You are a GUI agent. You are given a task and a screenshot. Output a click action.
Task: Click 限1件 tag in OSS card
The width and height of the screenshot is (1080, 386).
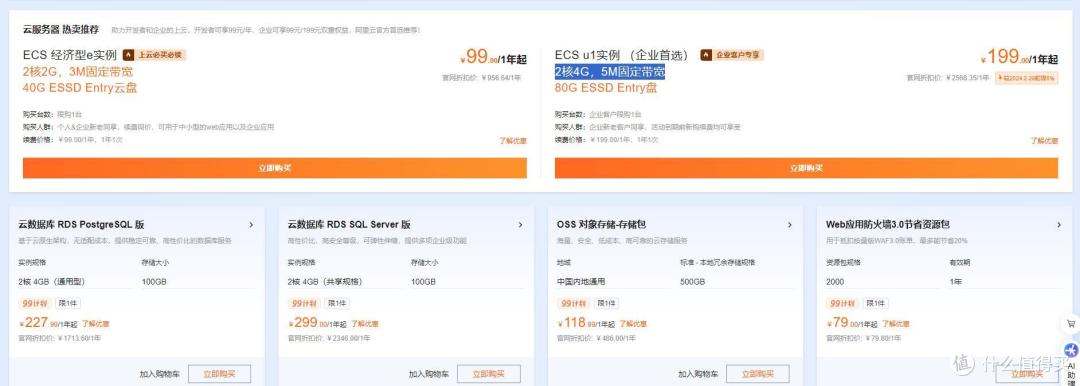pos(606,303)
